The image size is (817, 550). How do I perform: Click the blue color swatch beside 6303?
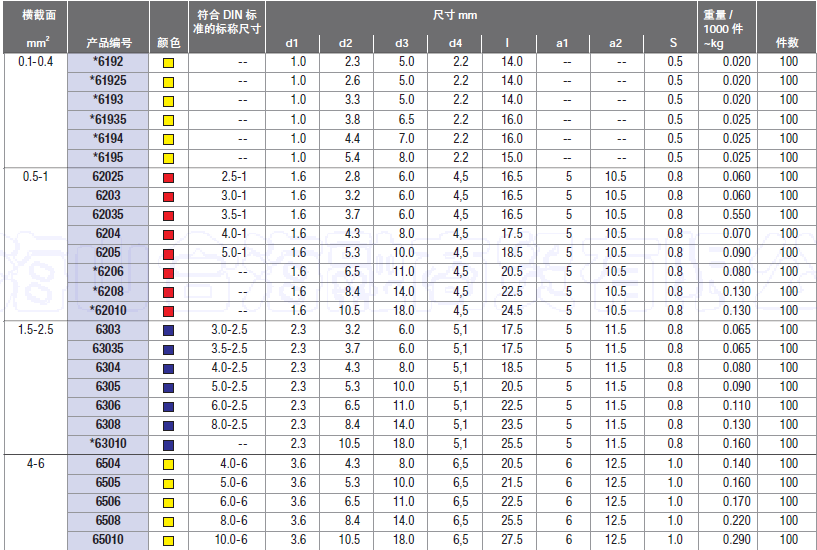[168, 330]
